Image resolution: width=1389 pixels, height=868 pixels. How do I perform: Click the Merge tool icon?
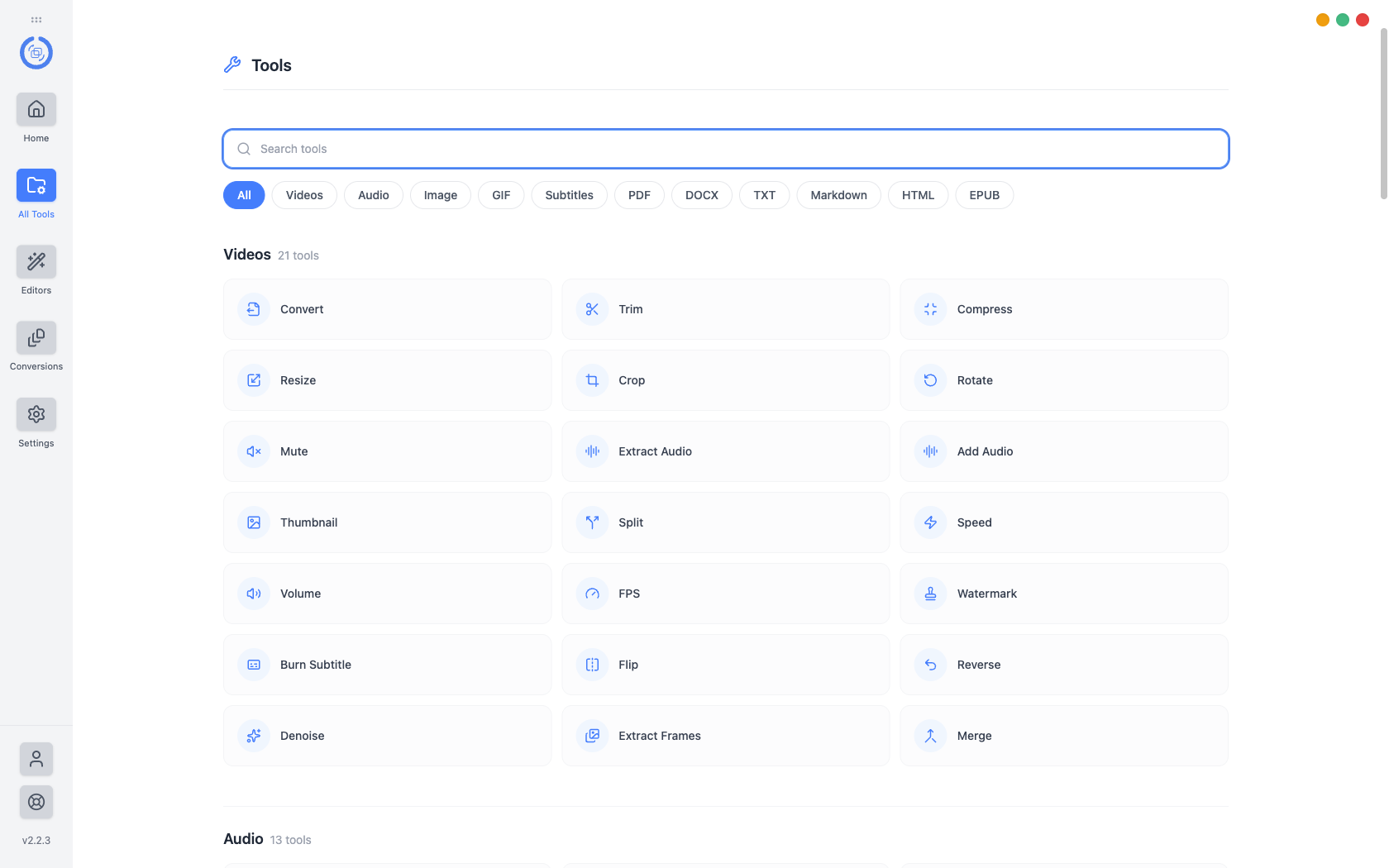point(930,736)
